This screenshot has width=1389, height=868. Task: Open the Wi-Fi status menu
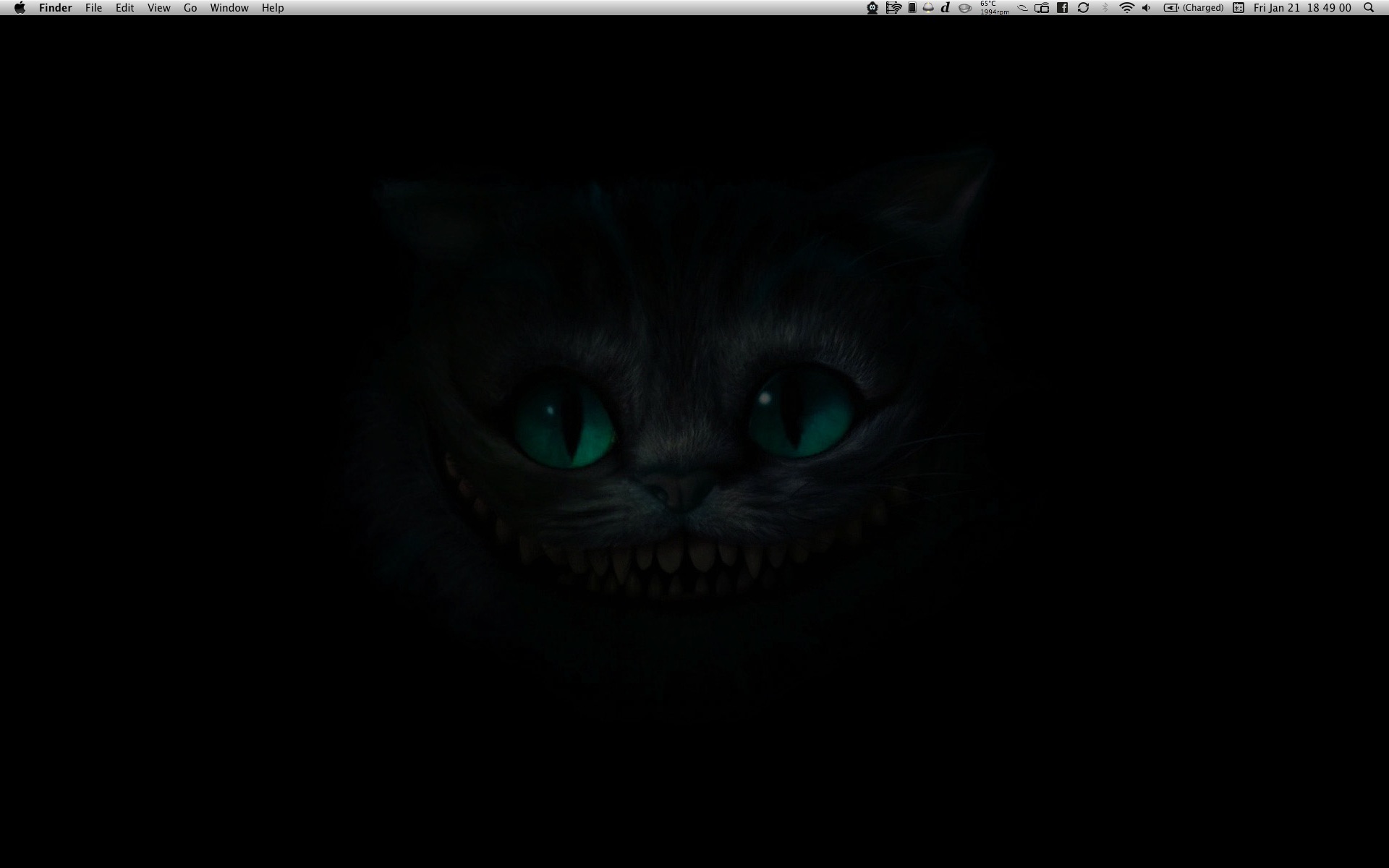coord(1126,8)
